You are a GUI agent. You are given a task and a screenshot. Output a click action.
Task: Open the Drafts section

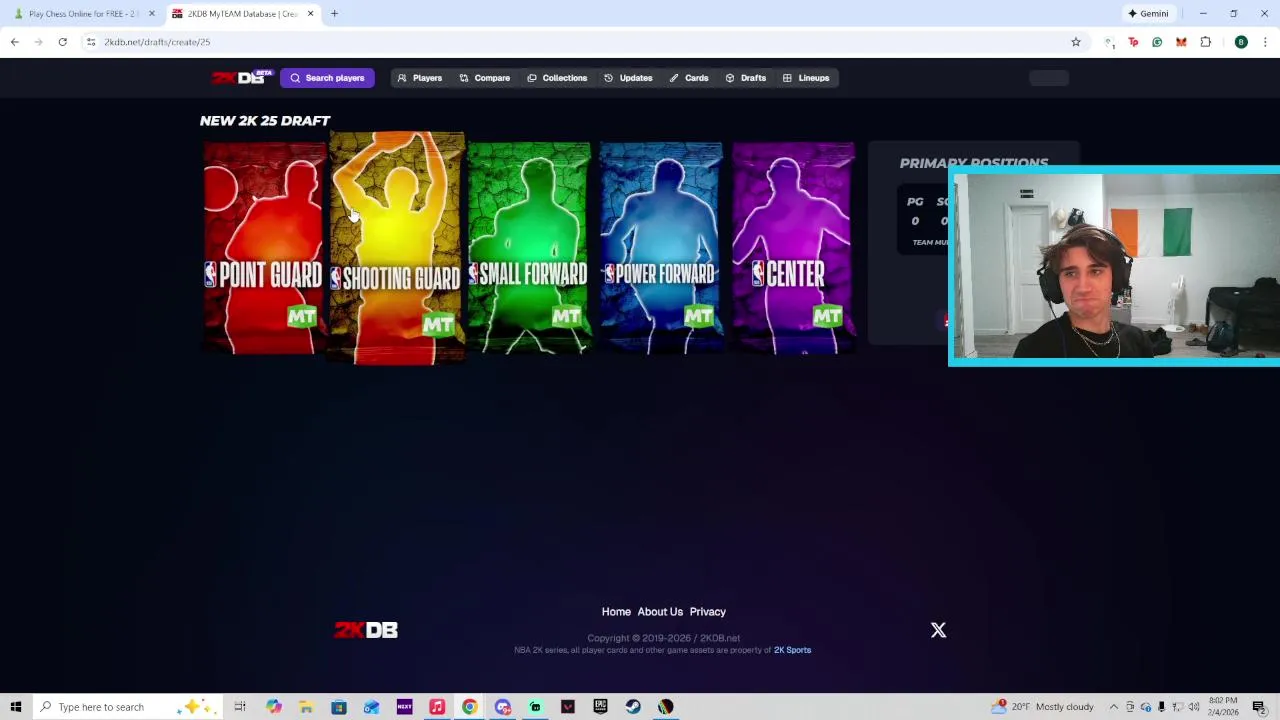(x=746, y=78)
